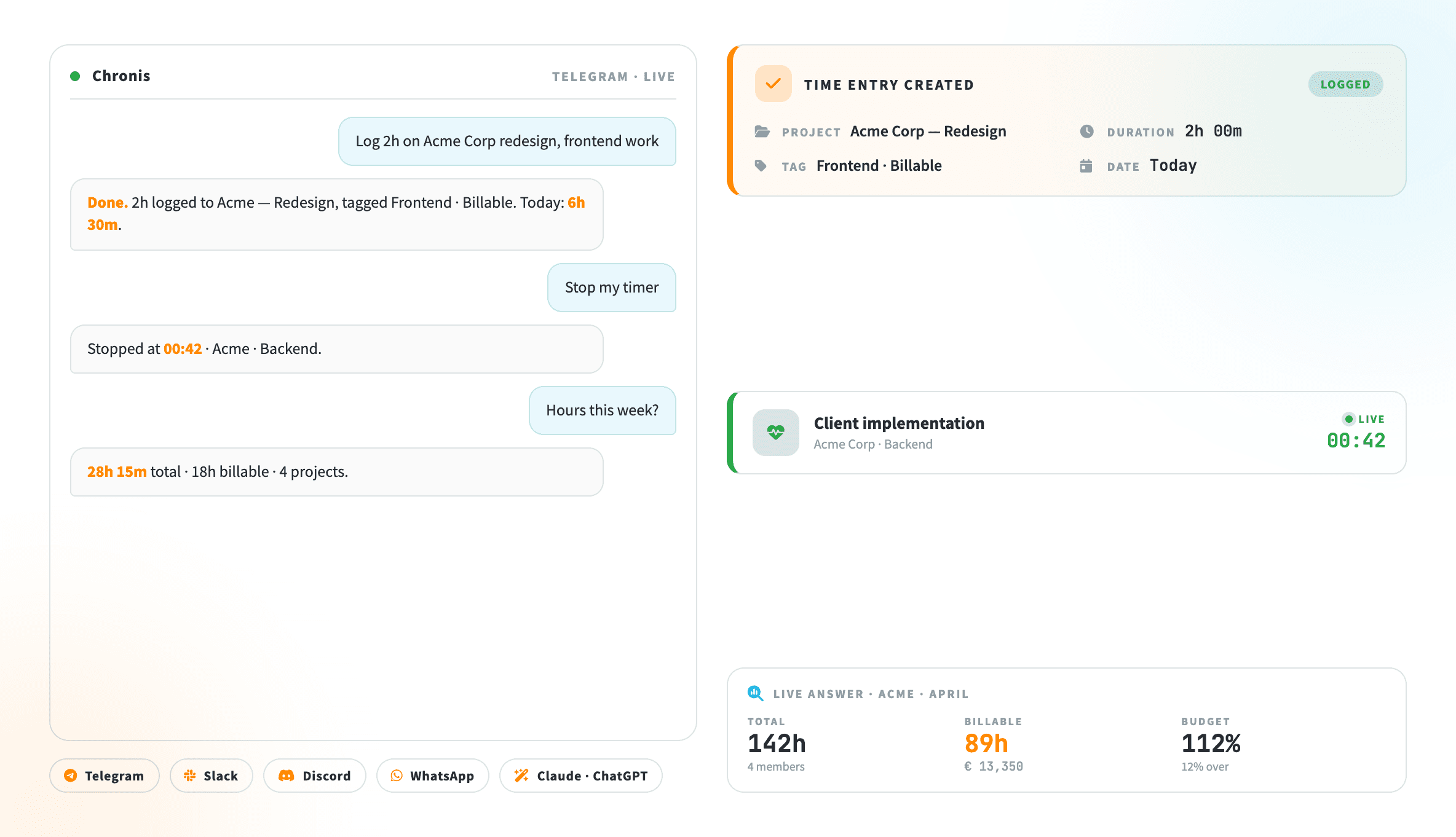The width and height of the screenshot is (1456, 837).
Task: Click the 'Done. 2h logged to Acme' reply
Action: coord(337,214)
